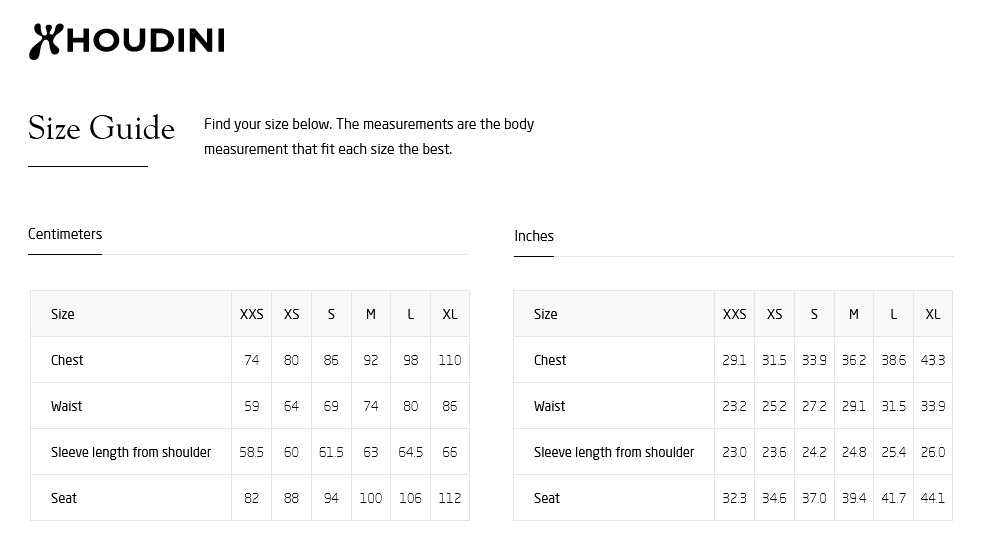This screenshot has width=989, height=548.
Task: Click the Seat row label in Inches table
Action: 547,498
